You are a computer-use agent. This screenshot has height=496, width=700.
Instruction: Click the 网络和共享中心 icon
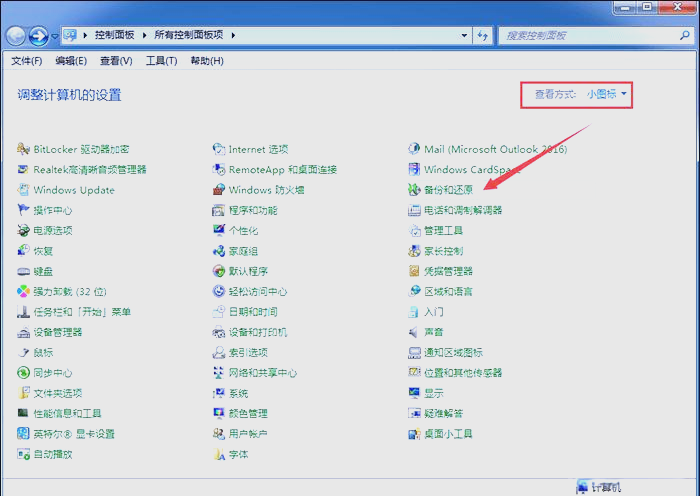220,373
